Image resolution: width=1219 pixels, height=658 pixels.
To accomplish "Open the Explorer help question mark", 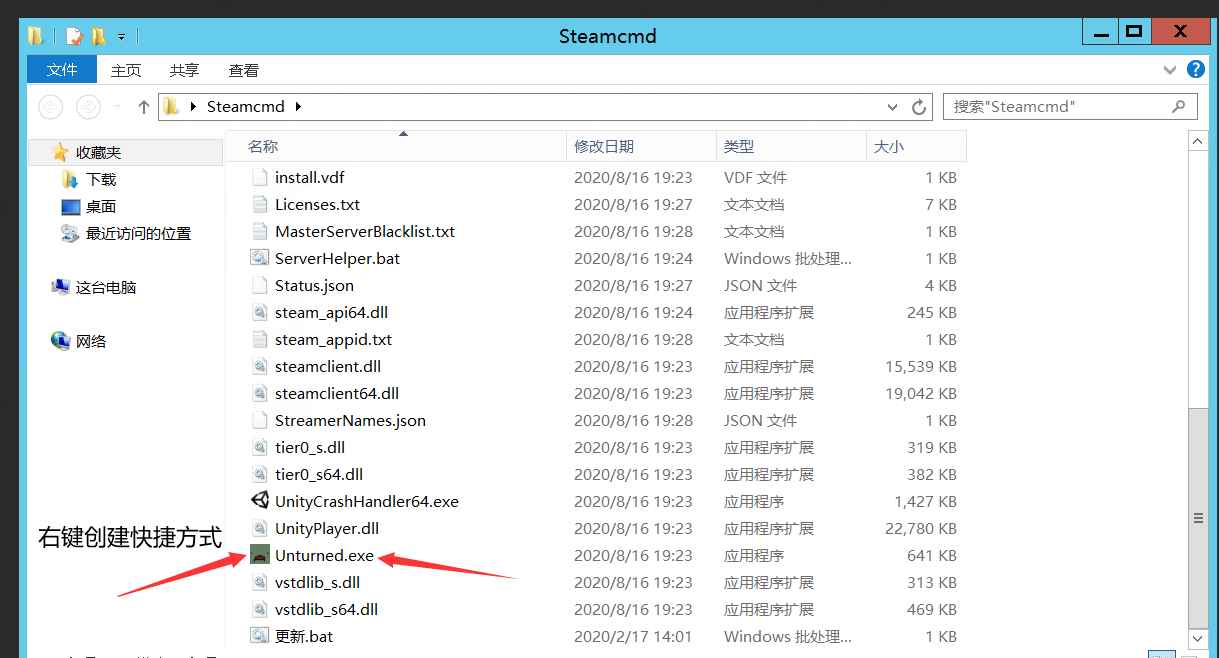I will point(1195,69).
